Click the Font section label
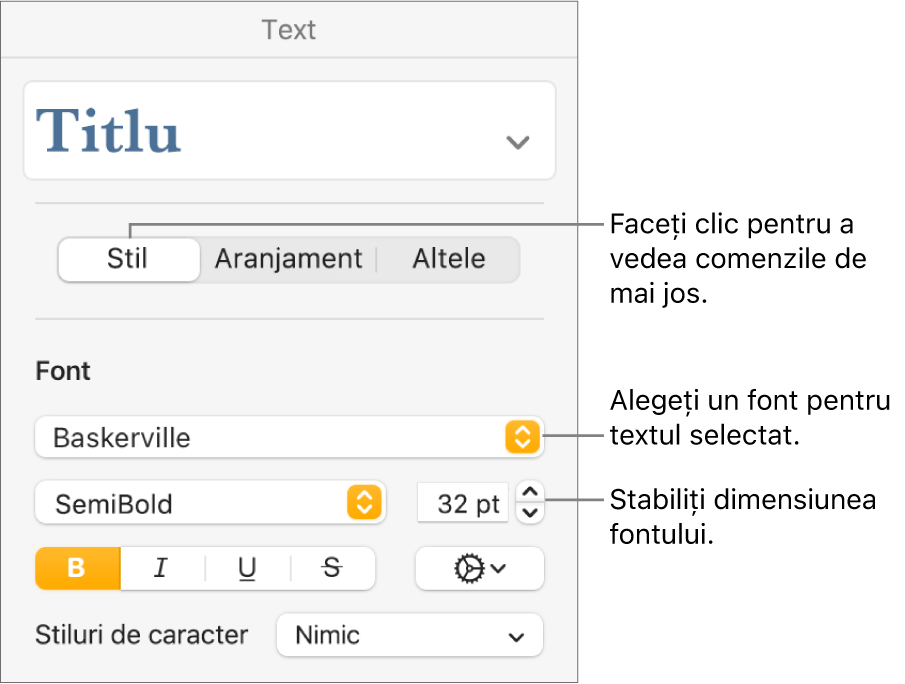905x684 pixels. (63, 371)
